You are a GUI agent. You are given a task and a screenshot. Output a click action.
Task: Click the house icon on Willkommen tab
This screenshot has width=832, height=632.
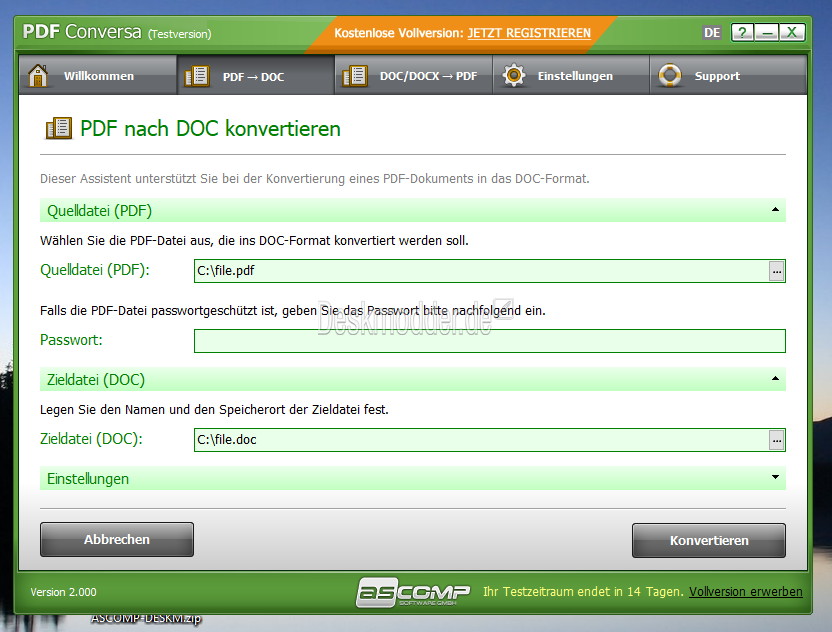click(38, 75)
